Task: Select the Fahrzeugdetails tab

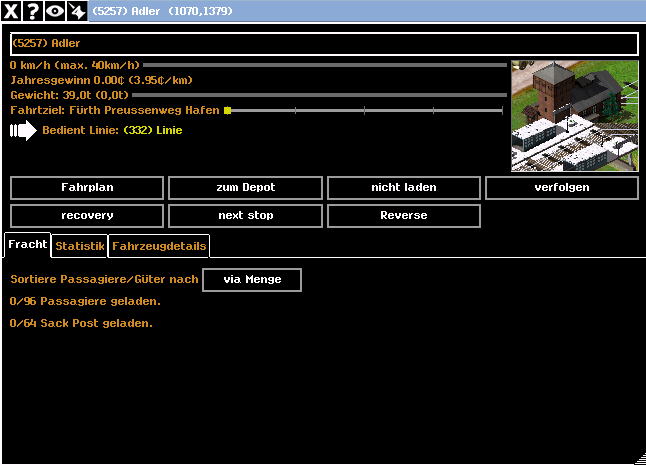Action: point(159,246)
